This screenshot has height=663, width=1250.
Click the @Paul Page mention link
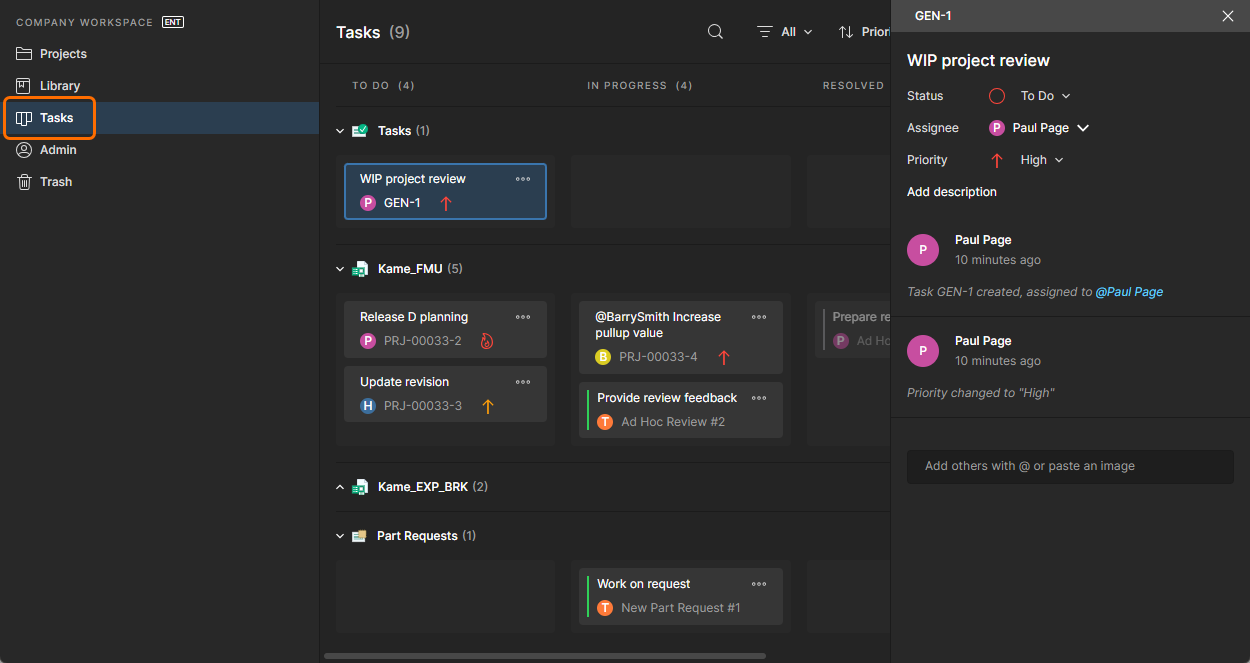(1129, 292)
